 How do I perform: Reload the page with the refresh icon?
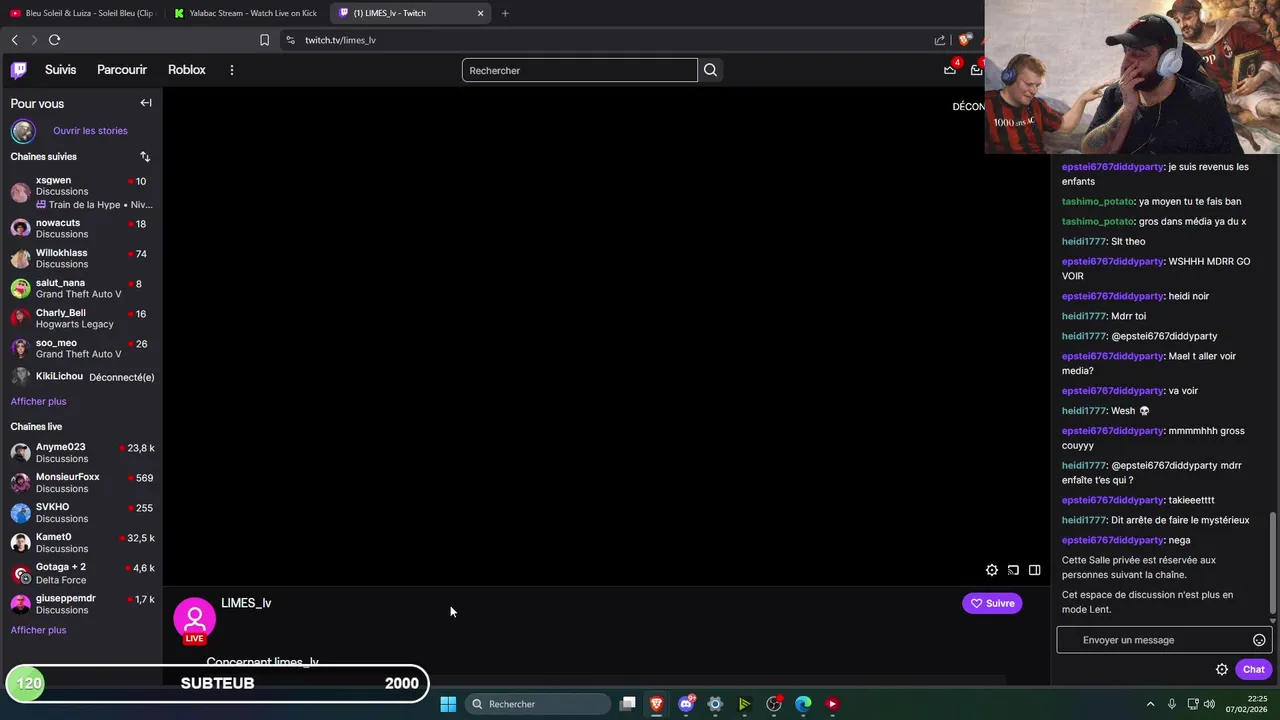point(54,40)
